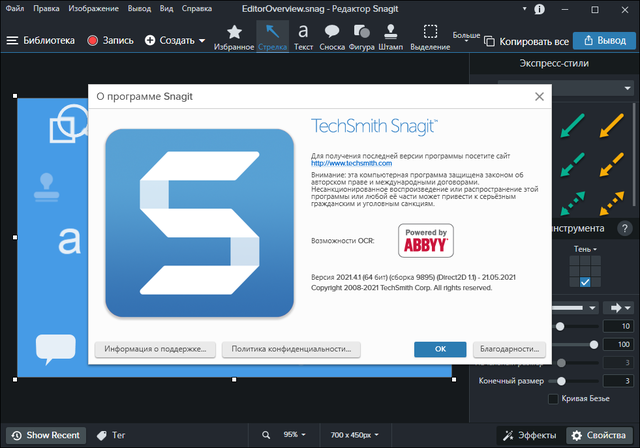Click the blue Share (Вывод) button
This screenshot has height=448, width=640.
[604, 40]
